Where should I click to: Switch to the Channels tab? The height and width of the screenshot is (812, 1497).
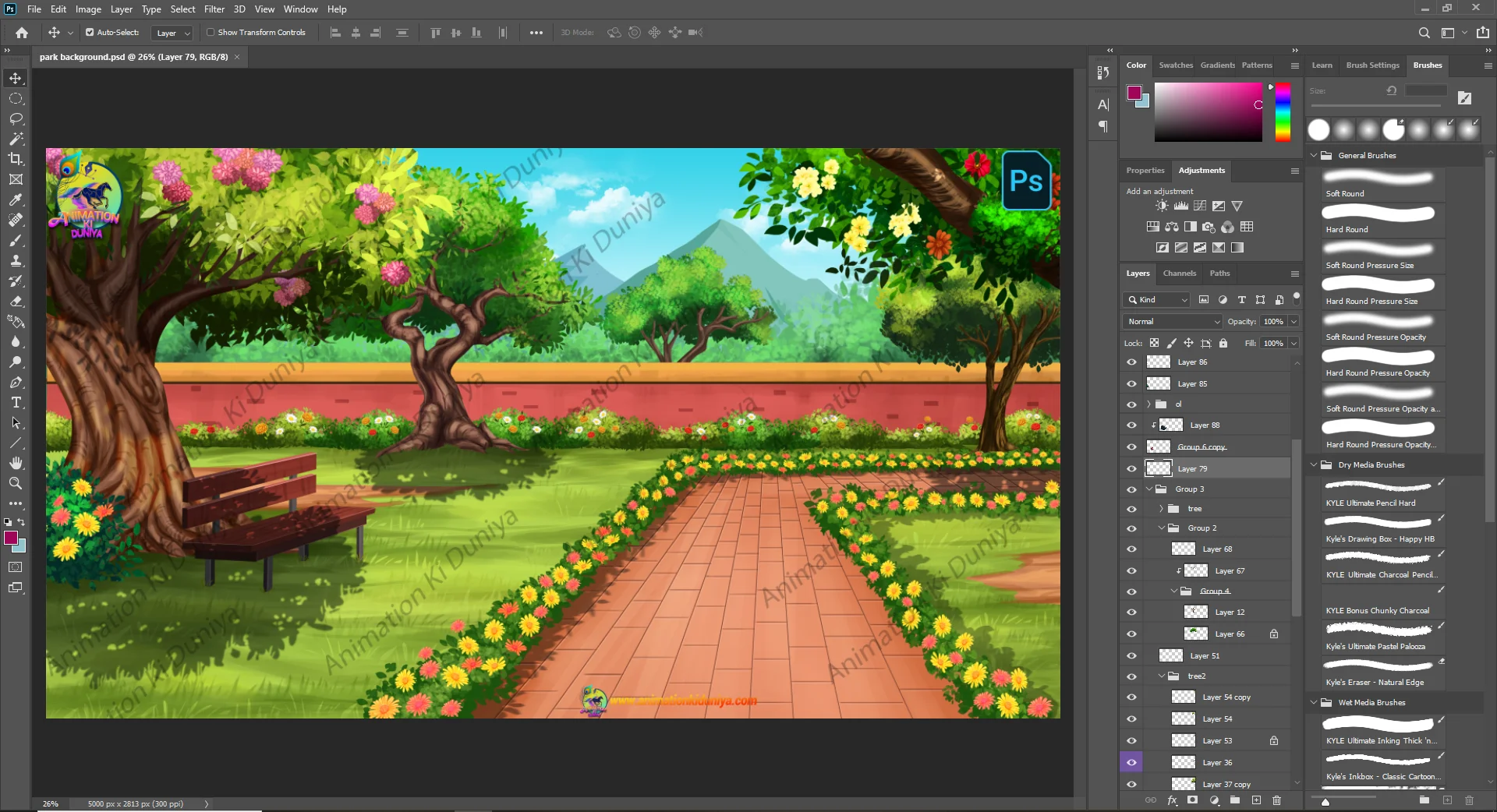(1179, 274)
